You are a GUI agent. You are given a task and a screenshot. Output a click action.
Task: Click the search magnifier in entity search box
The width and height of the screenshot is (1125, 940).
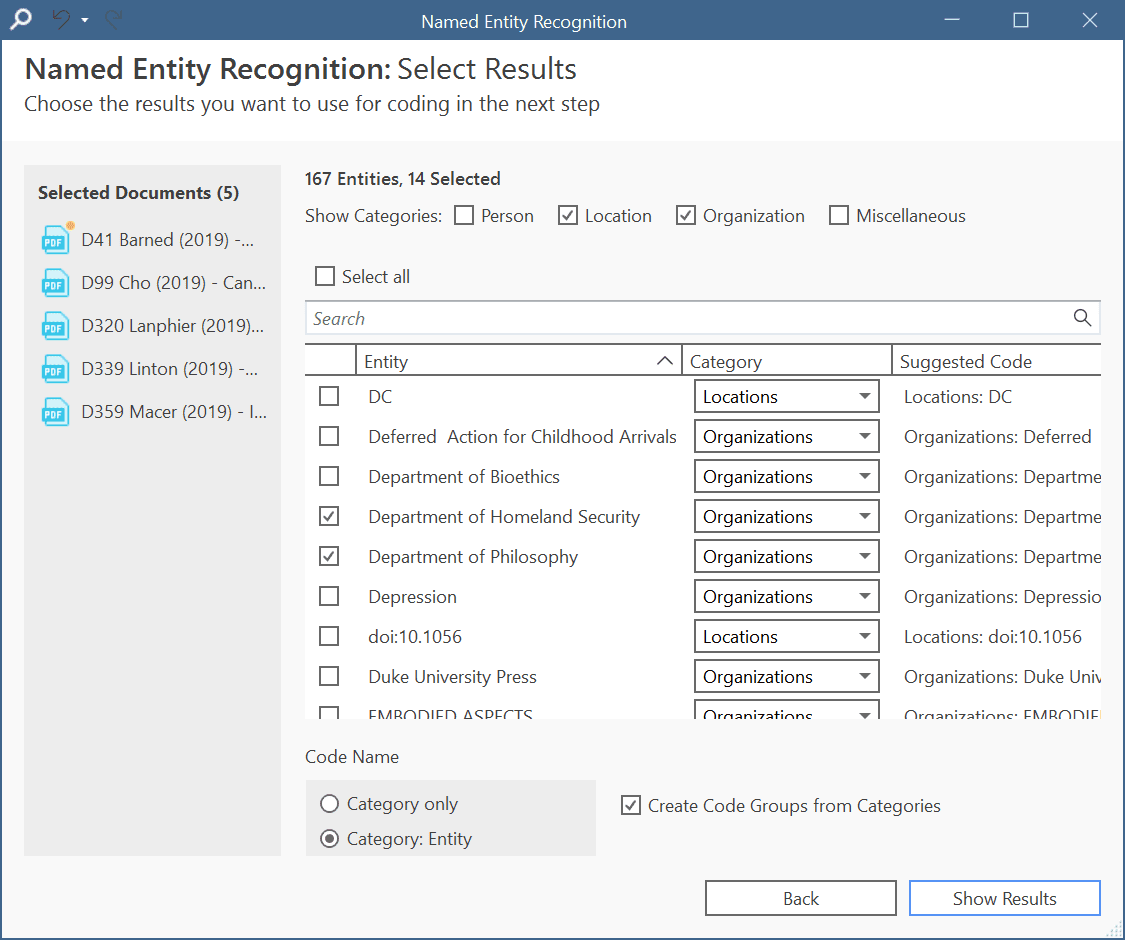pyautogui.click(x=1082, y=318)
